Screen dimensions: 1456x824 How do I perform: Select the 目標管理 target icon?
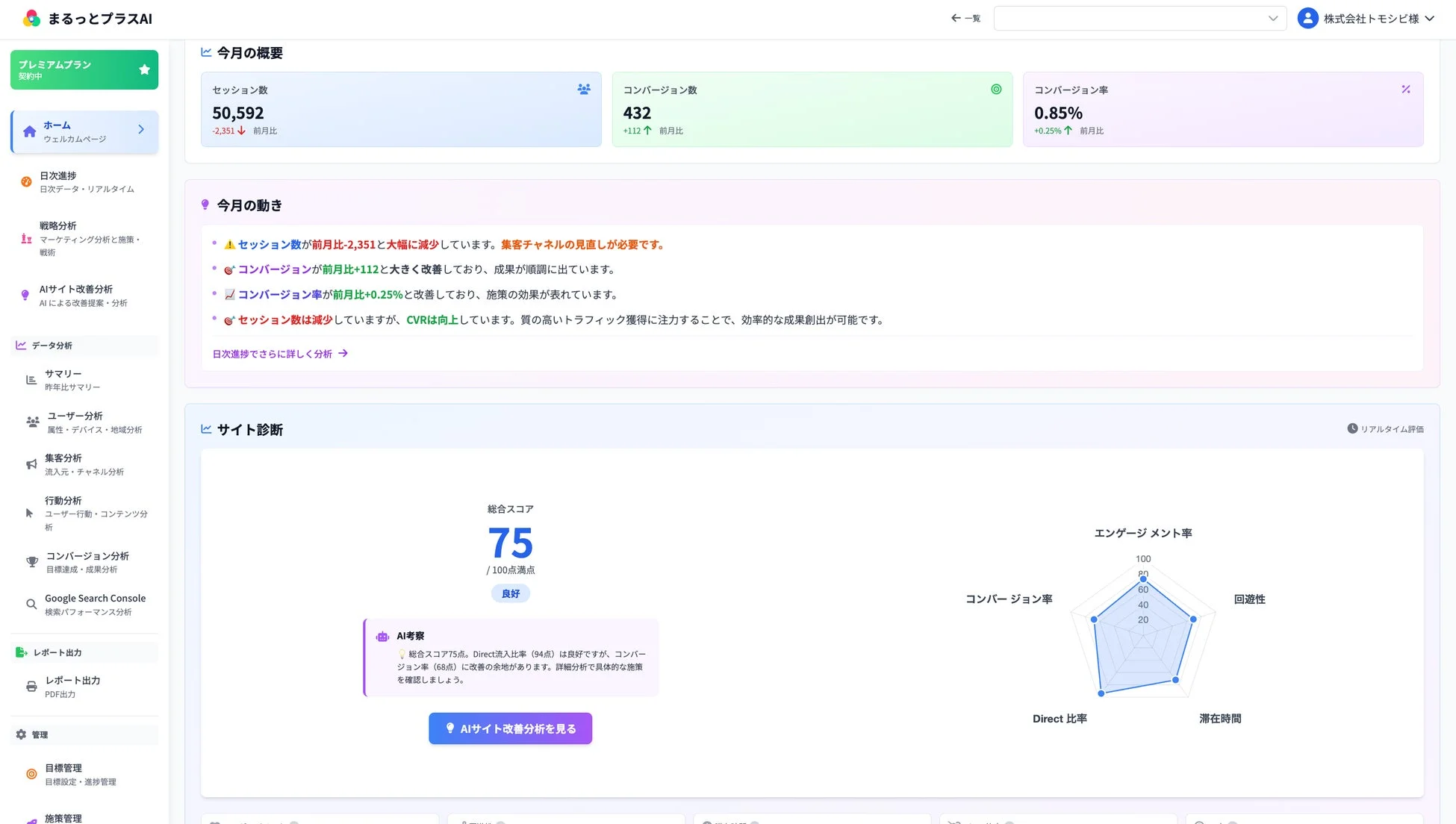[30, 773]
